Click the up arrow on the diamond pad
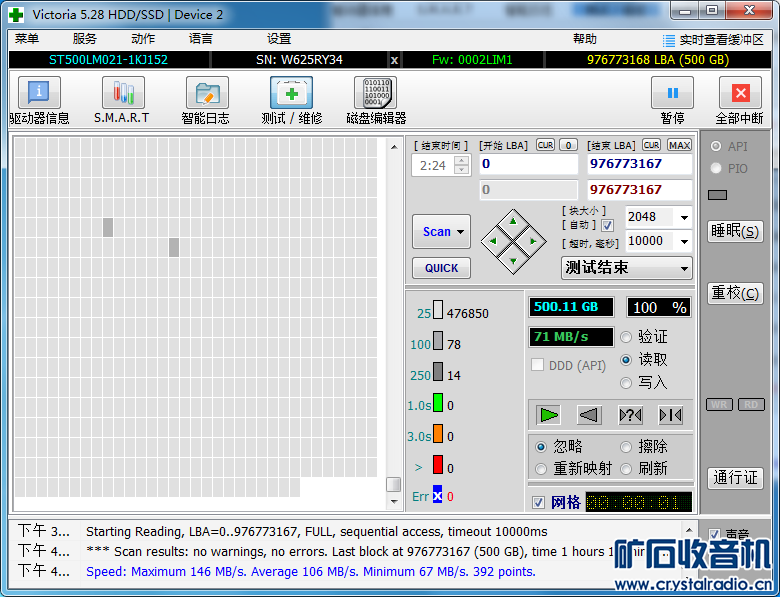This screenshot has height=597, width=780. 513,221
